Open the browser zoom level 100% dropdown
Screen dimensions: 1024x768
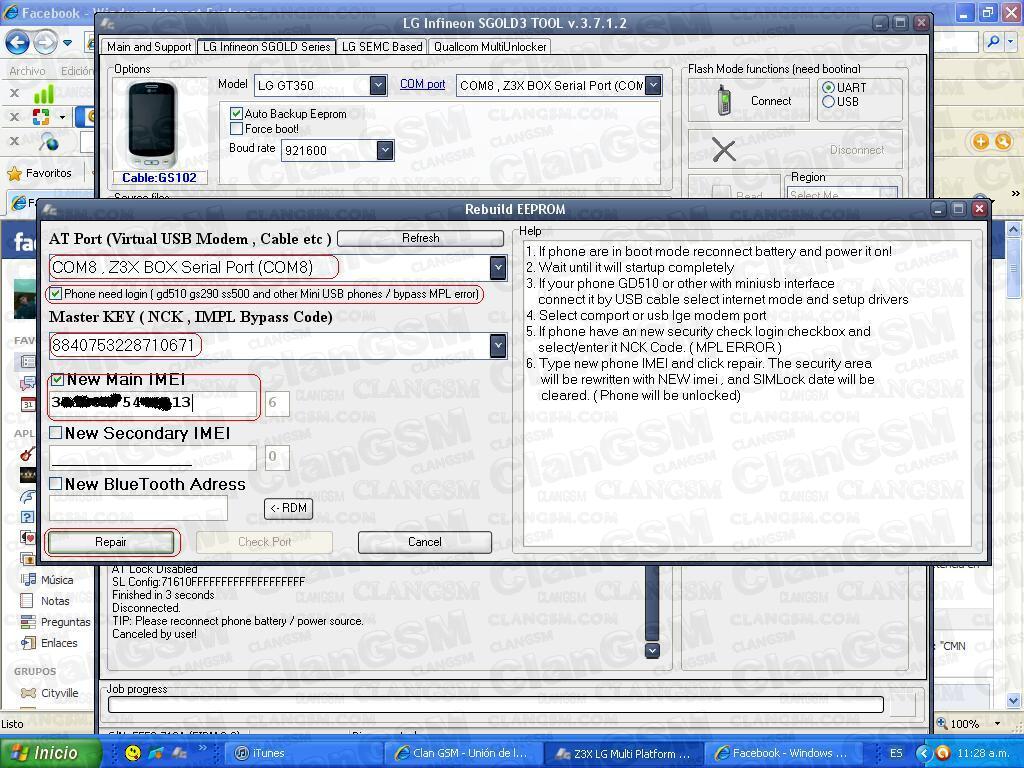(x=997, y=724)
